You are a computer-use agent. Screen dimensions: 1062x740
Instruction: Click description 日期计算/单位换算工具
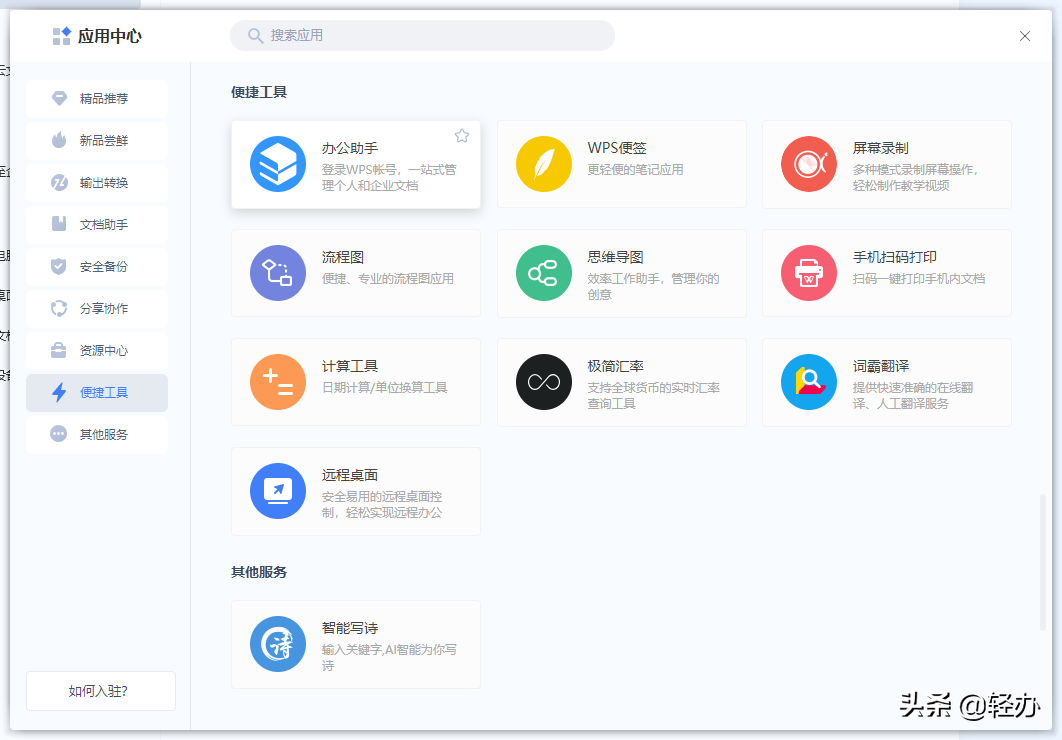click(x=384, y=387)
